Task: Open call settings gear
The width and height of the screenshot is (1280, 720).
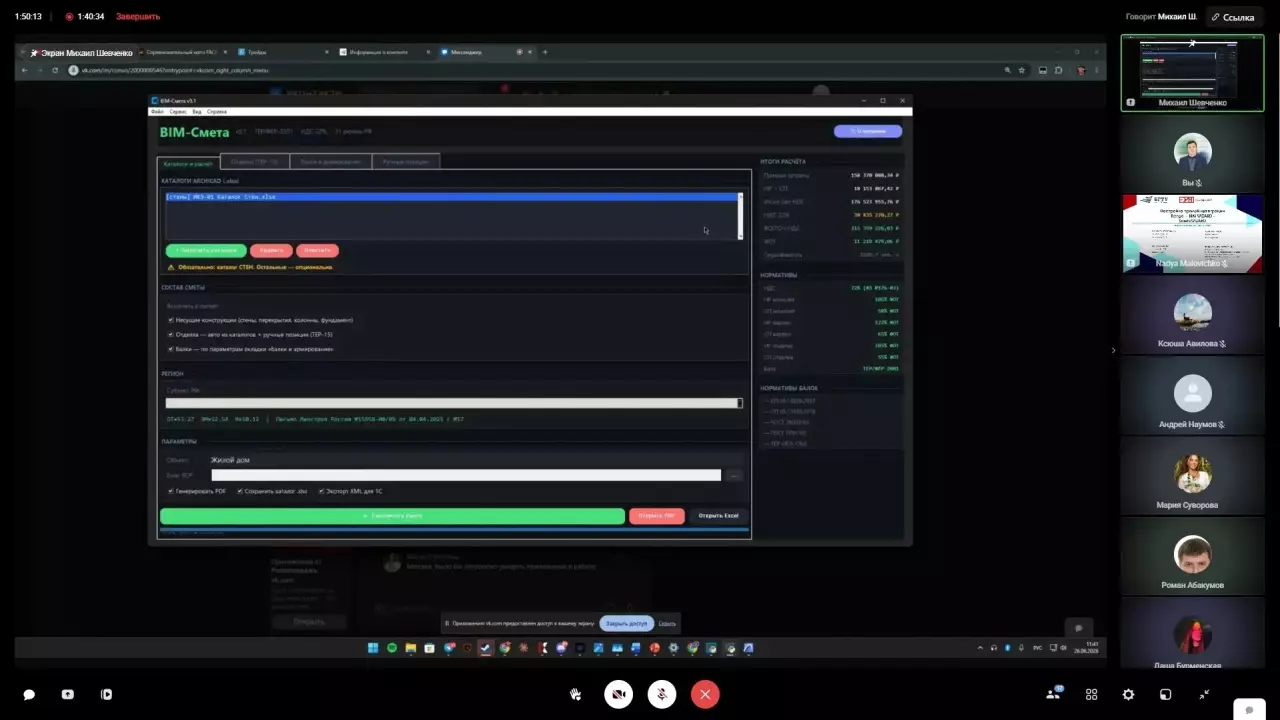Action: (1128, 694)
